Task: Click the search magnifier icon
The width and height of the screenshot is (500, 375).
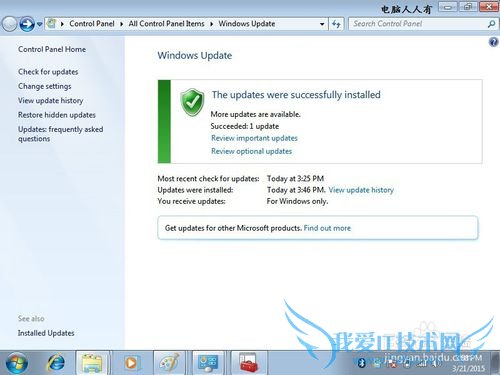Action: (491, 24)
